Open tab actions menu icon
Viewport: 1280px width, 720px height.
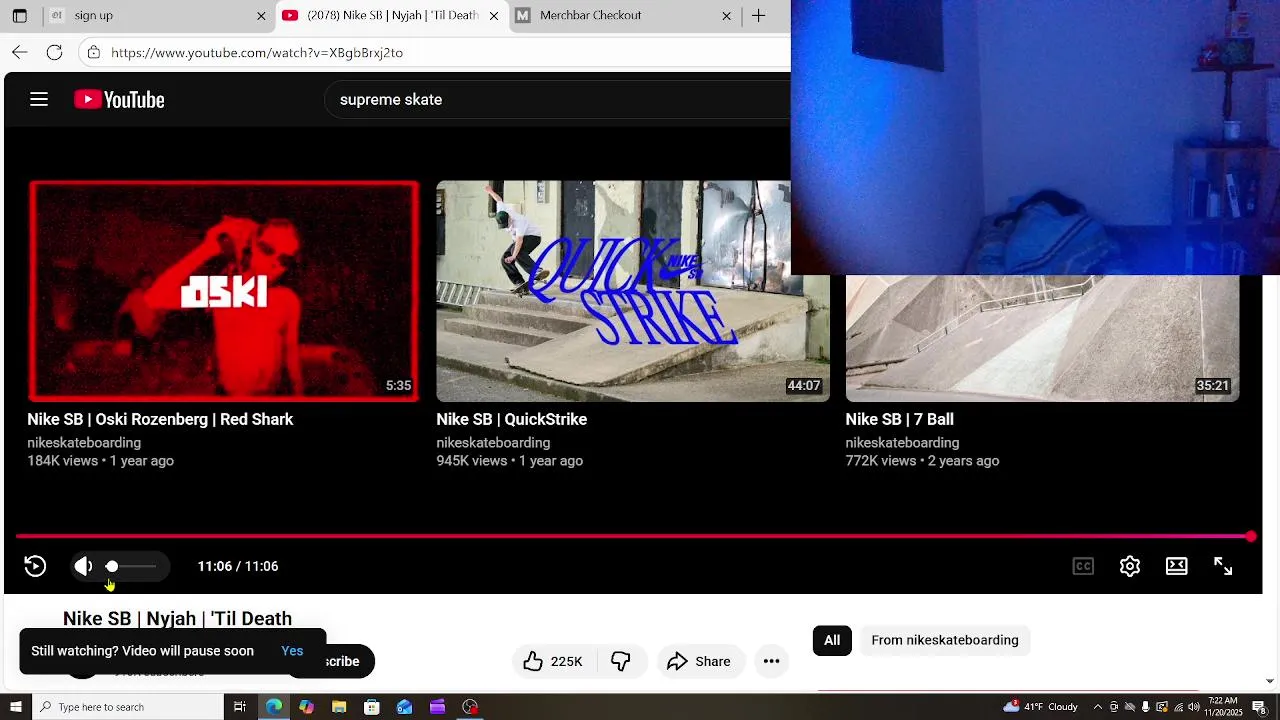click(19, 15)
